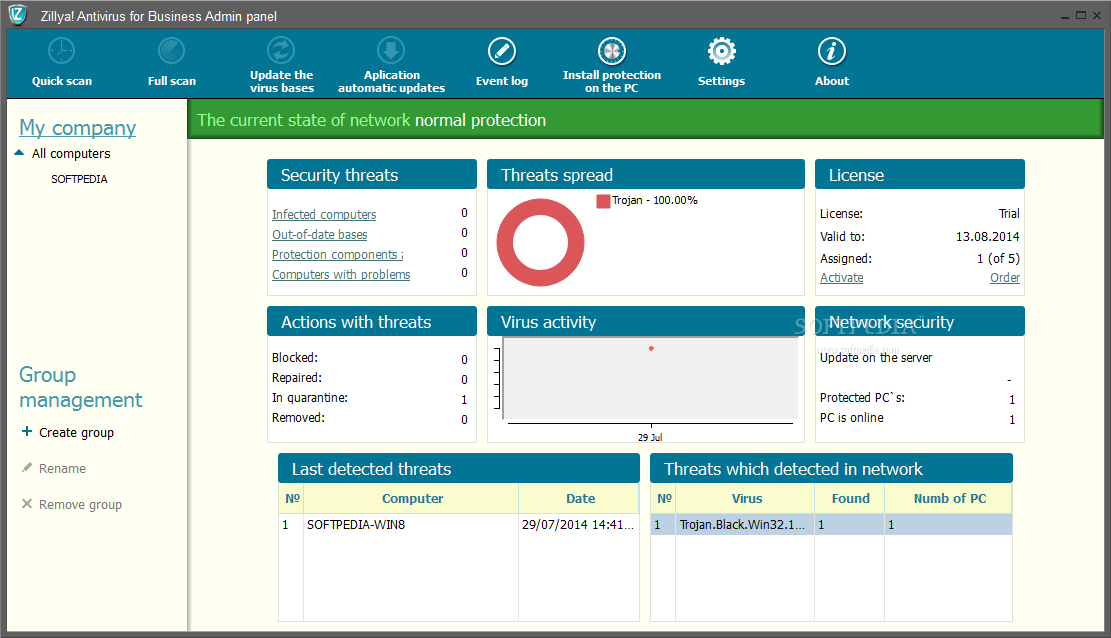Select Install protection on the PC
The image size is (1111, 638).
[611, 65]
